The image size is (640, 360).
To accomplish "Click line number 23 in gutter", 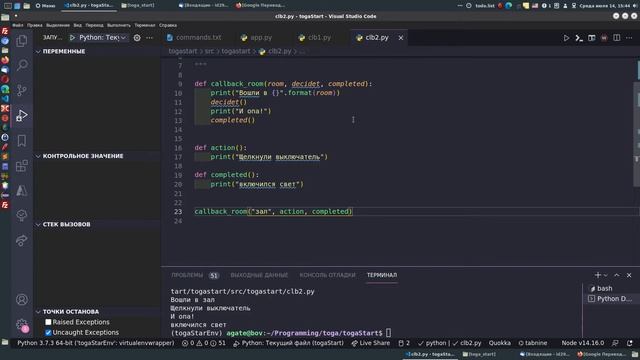I will [178, 211].
